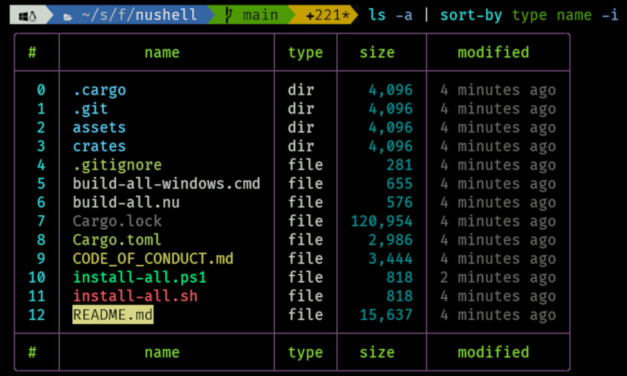Click the top # column header
The width and height of the screenshot is (627, 376).
32,52
